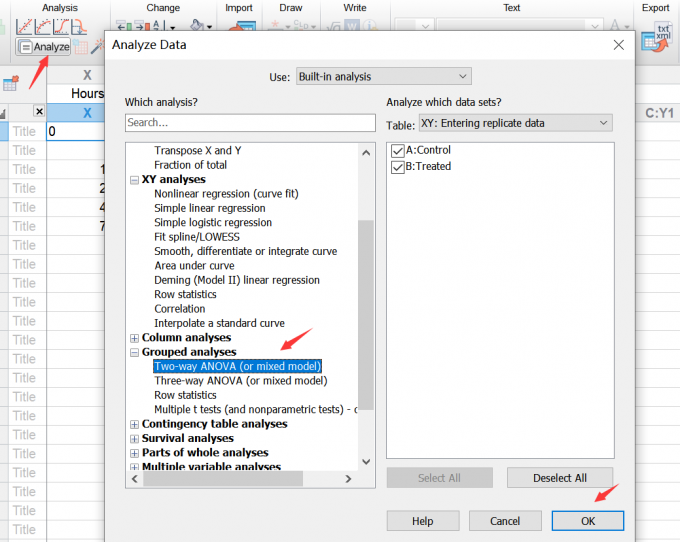This screenshot has width=680, height=542.
Task: Expand Multiple variable analyses
Action: coord(134,467)
